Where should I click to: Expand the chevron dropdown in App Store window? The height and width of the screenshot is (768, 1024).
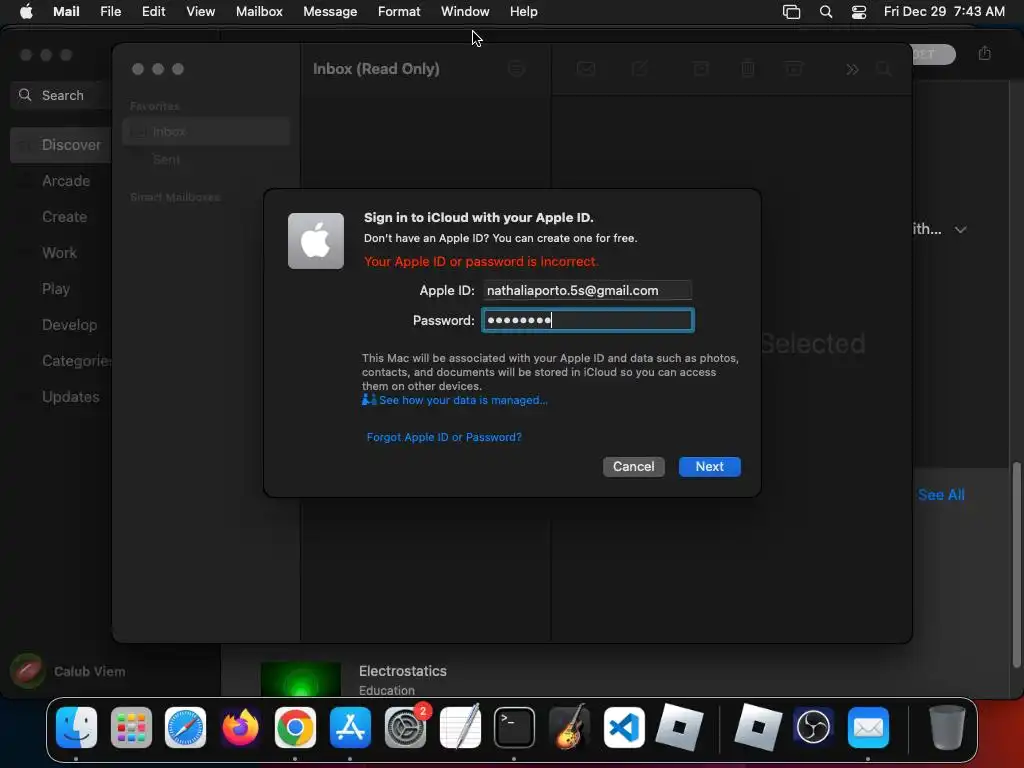point(960,230)
